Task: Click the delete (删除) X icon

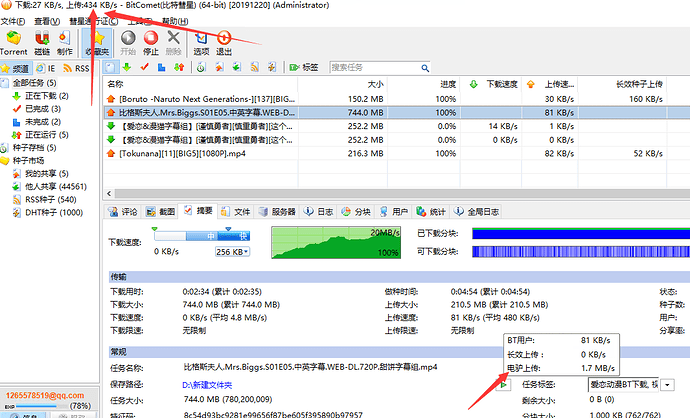Action: [x=175, y=40]
